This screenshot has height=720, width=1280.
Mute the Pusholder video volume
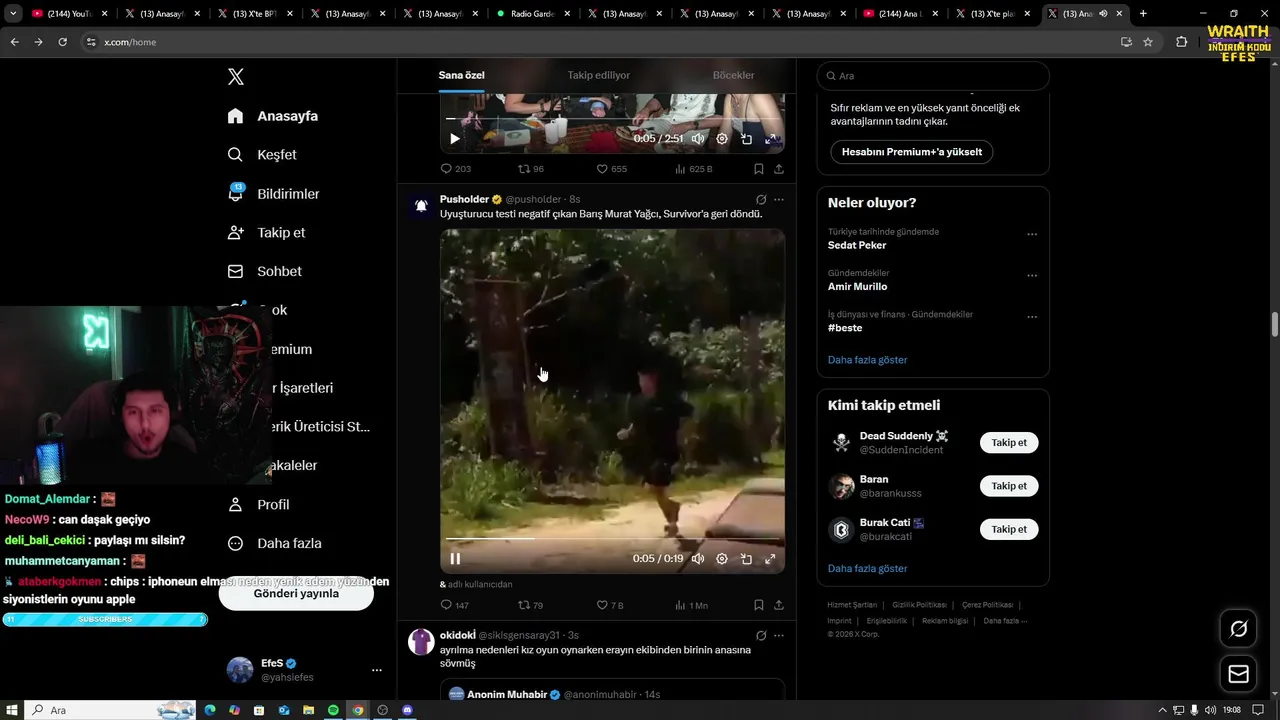(698, 559)
